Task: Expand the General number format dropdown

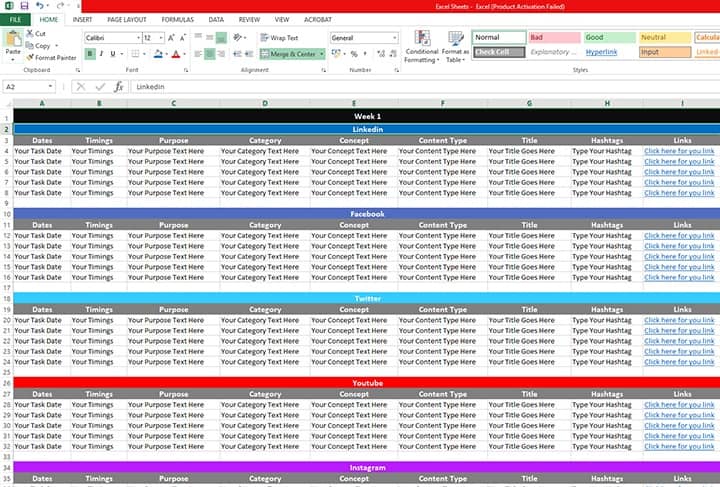Action: pyautogui.click(x=393, y=38)
